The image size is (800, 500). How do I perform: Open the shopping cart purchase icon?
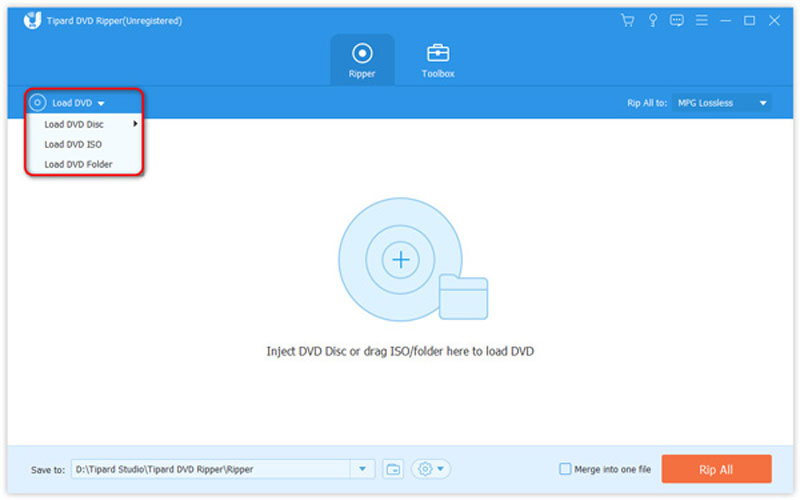click(x=628, y=20)
